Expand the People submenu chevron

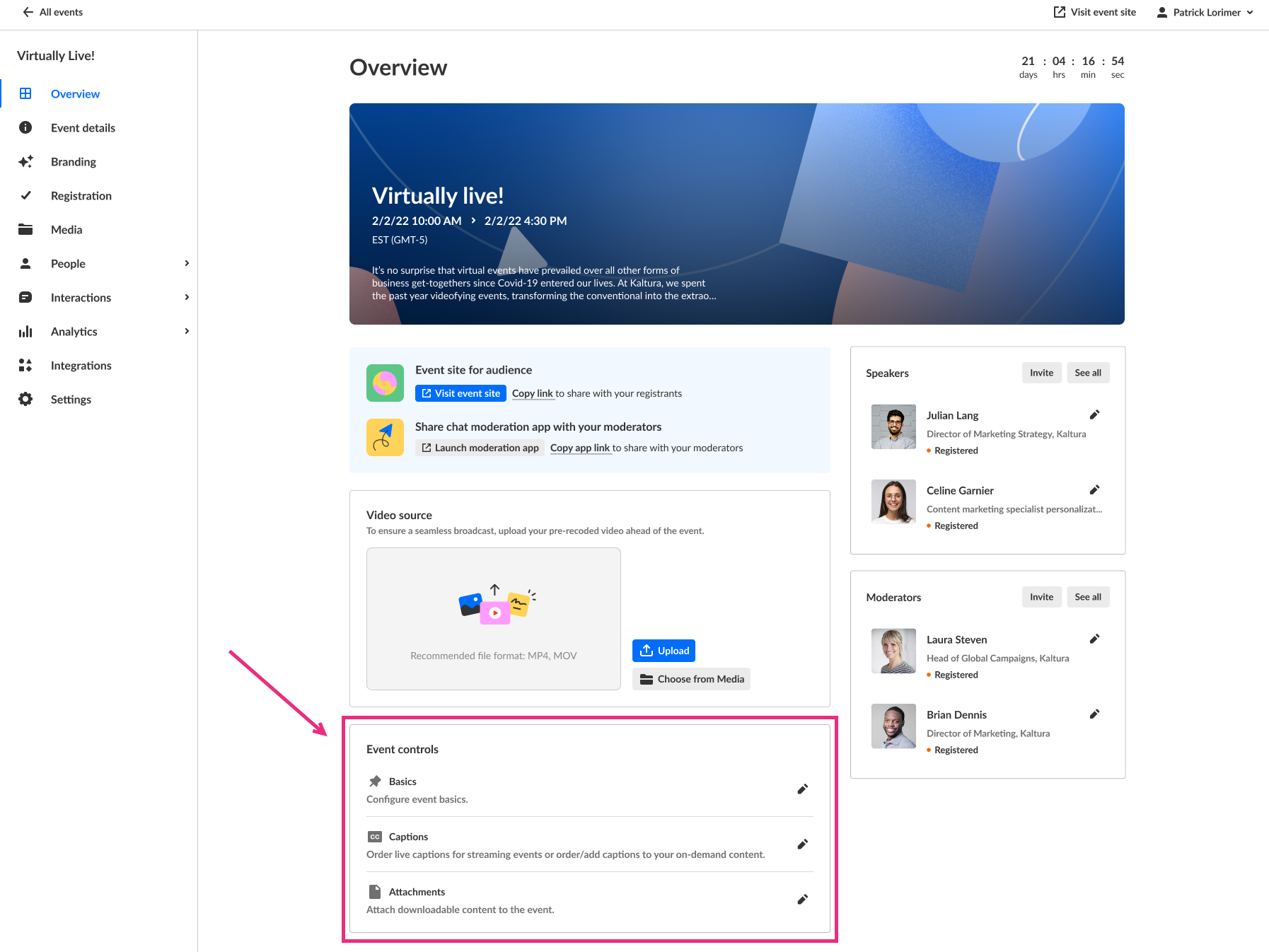(187, 263)
